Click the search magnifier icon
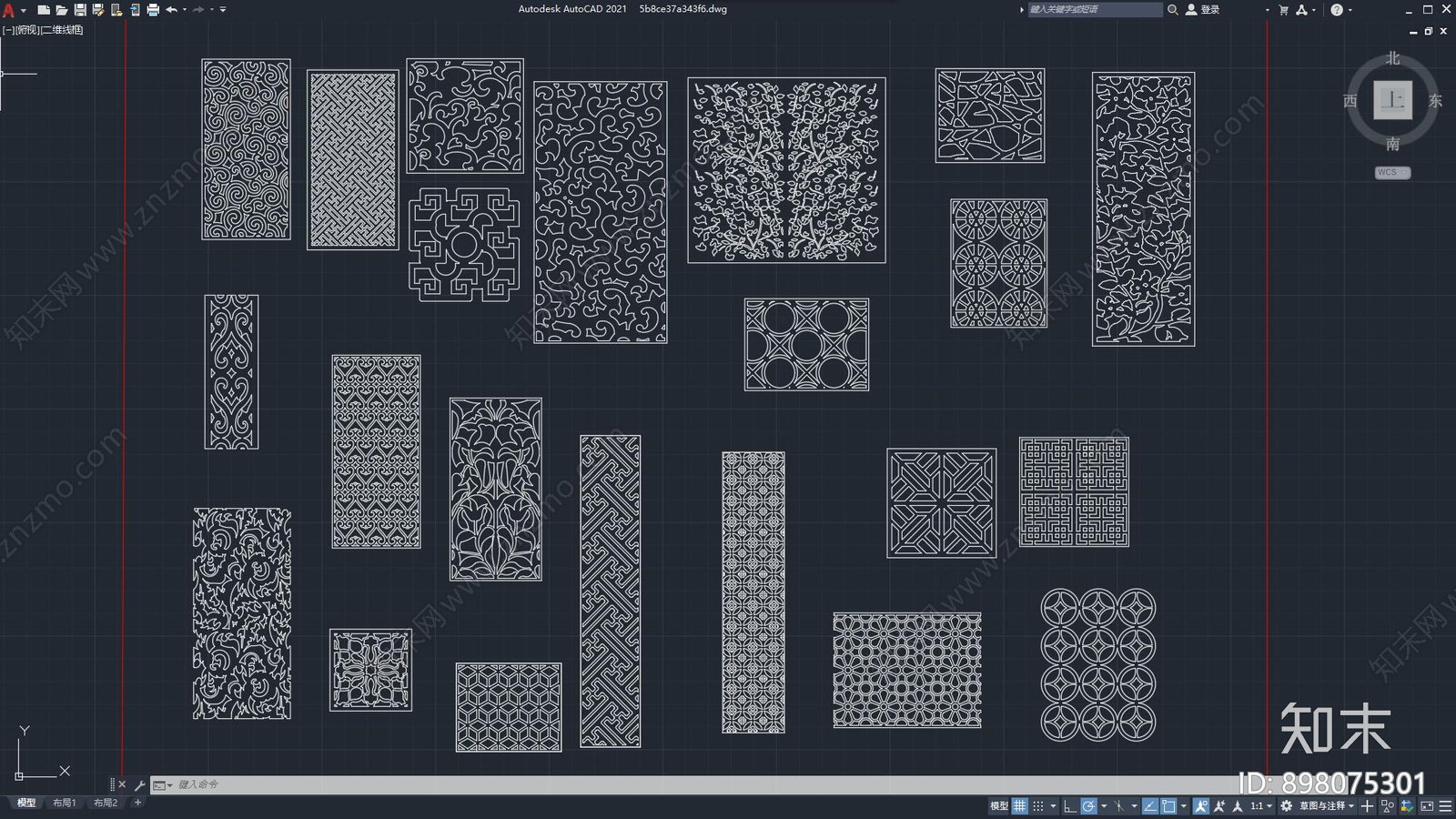The image size is (1456, 819). 1173,9
